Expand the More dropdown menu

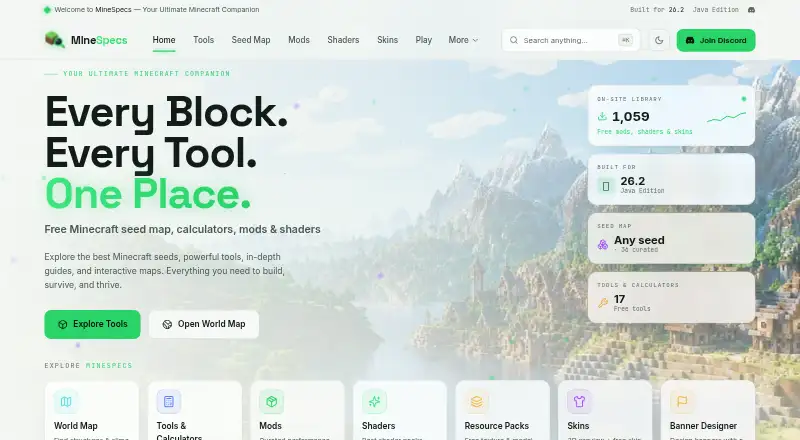[463, 40]
